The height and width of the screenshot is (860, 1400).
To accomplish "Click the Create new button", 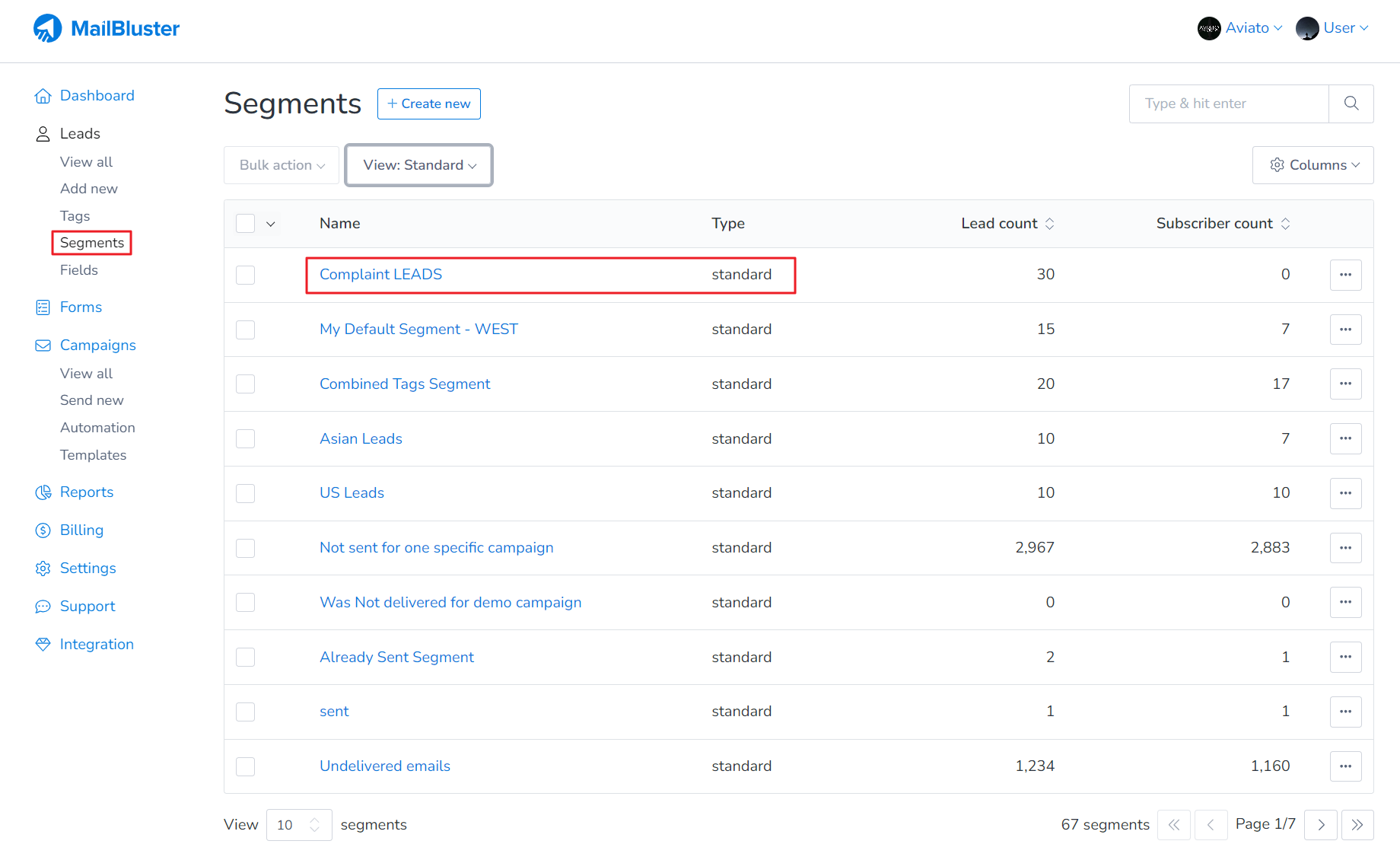I will point(428,104).
